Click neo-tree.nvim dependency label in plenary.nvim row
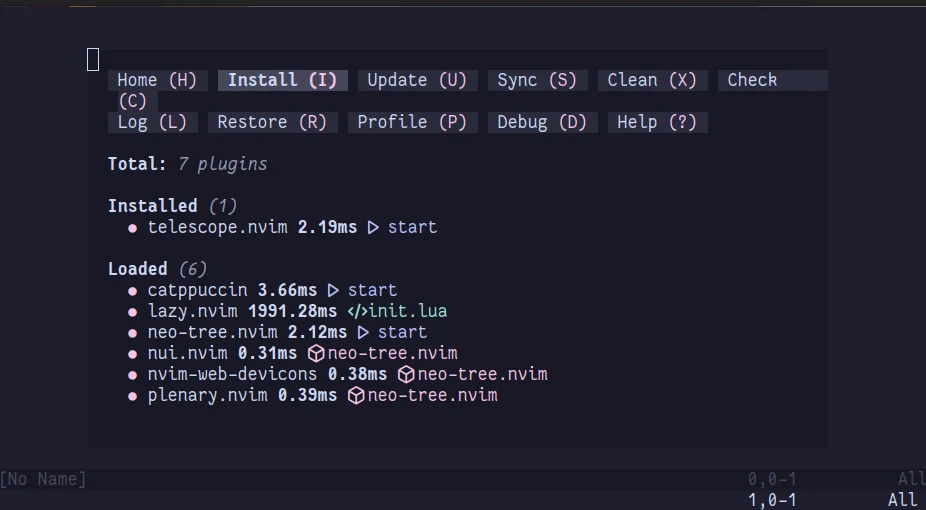 [x=432, y=395]
